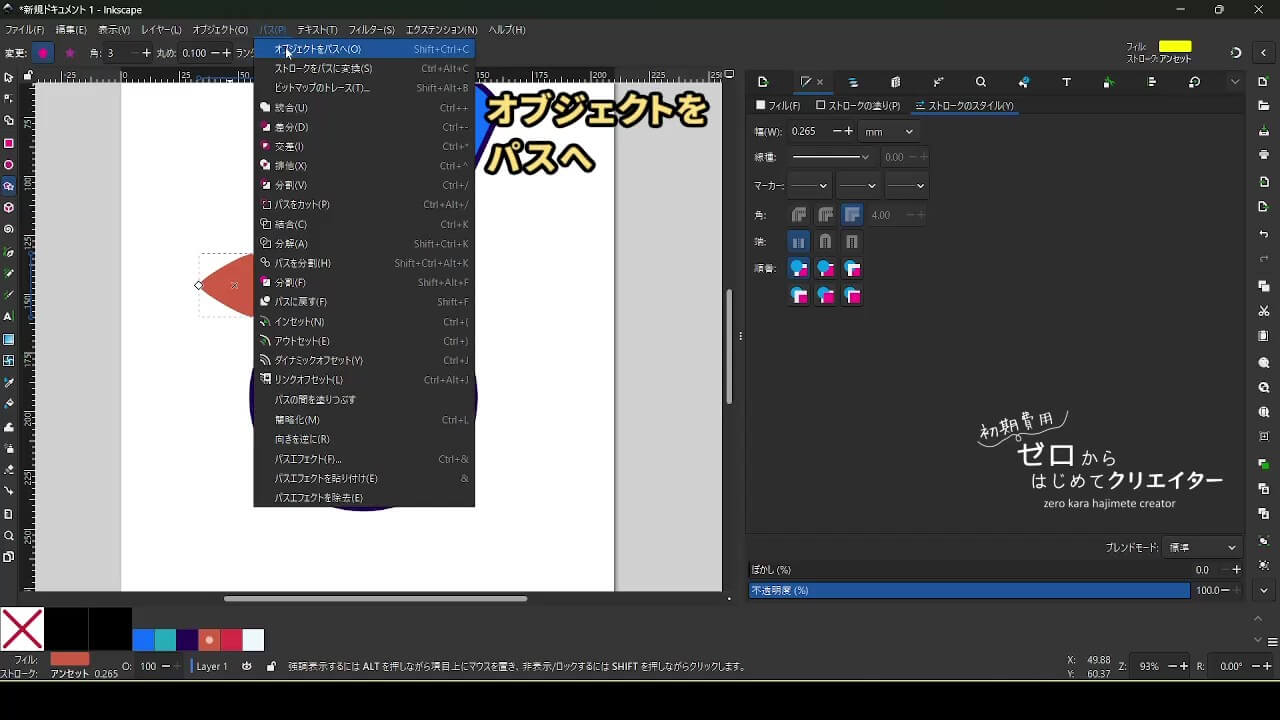Choose the Spiral tool
The width and height of the screenshot is (1280, 720).
tap(9, 229)
